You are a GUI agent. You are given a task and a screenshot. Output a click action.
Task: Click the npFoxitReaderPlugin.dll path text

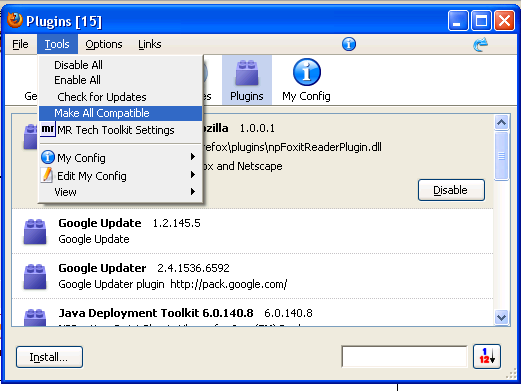[x=292, y=147]
